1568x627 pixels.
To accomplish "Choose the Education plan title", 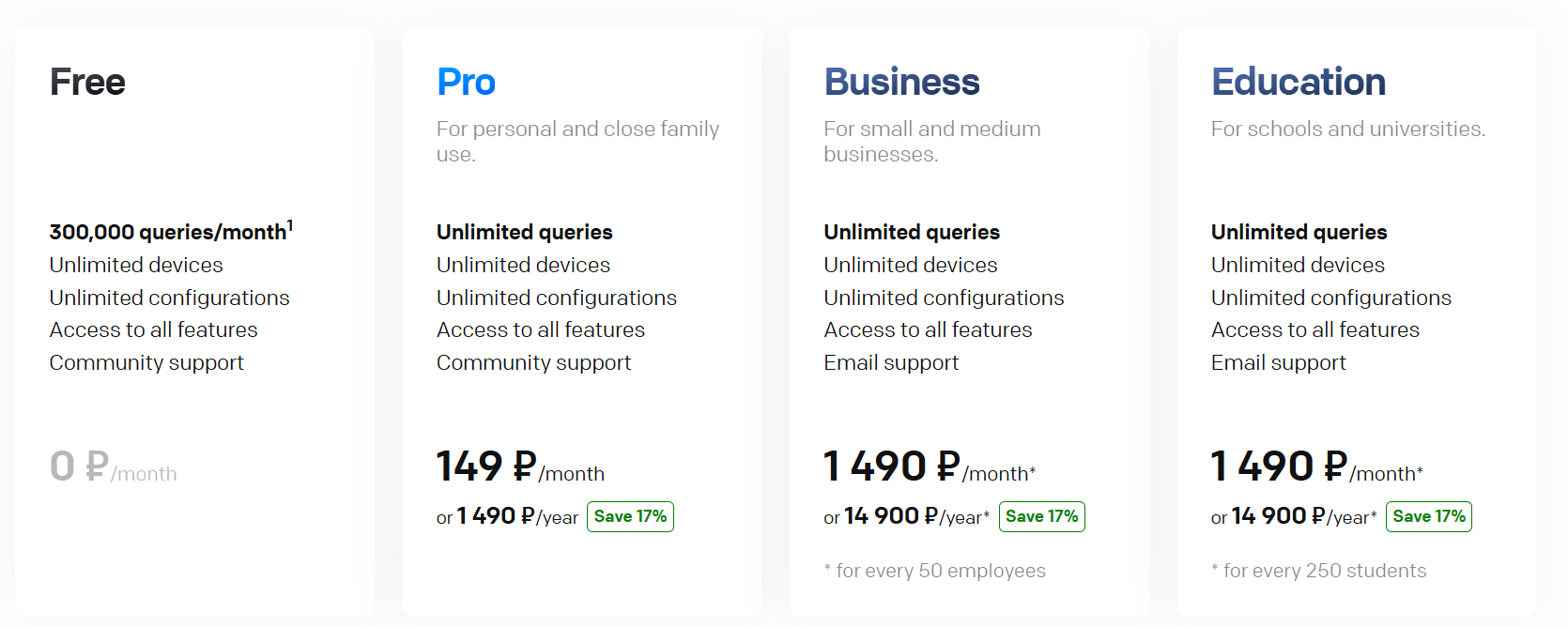I will click(1298, 83).
